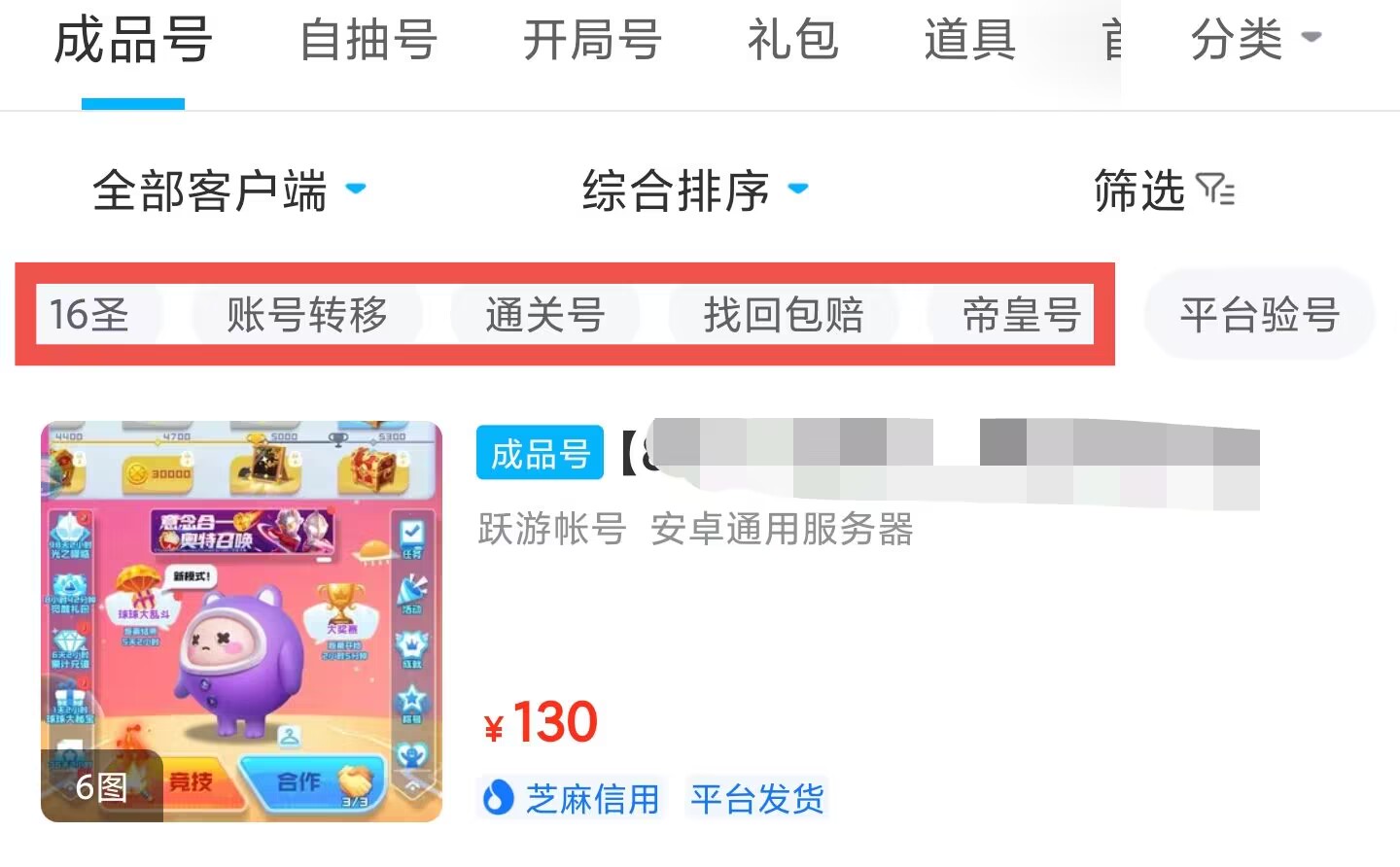The width and height of the screenshot is (1400, 867).
Task: Click the blue 成品号 badge on listing
Action: pos(540,453)
